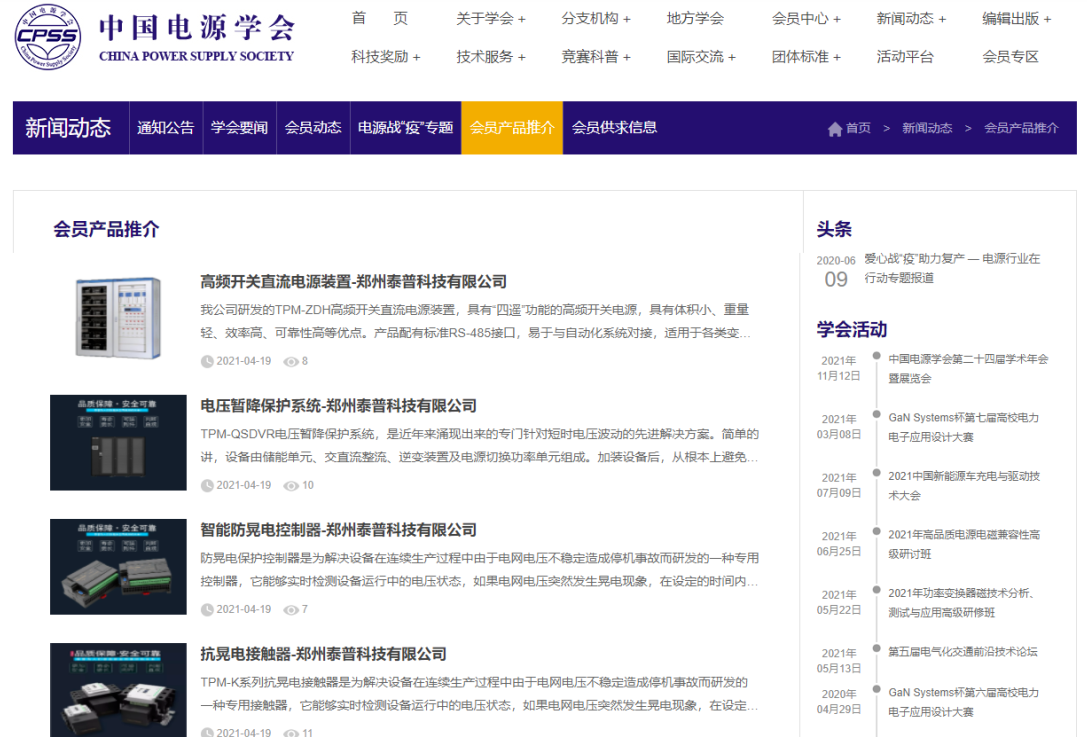
Task: Select the highlighted 会员产品推介 tab
Action: coord(512,128)
